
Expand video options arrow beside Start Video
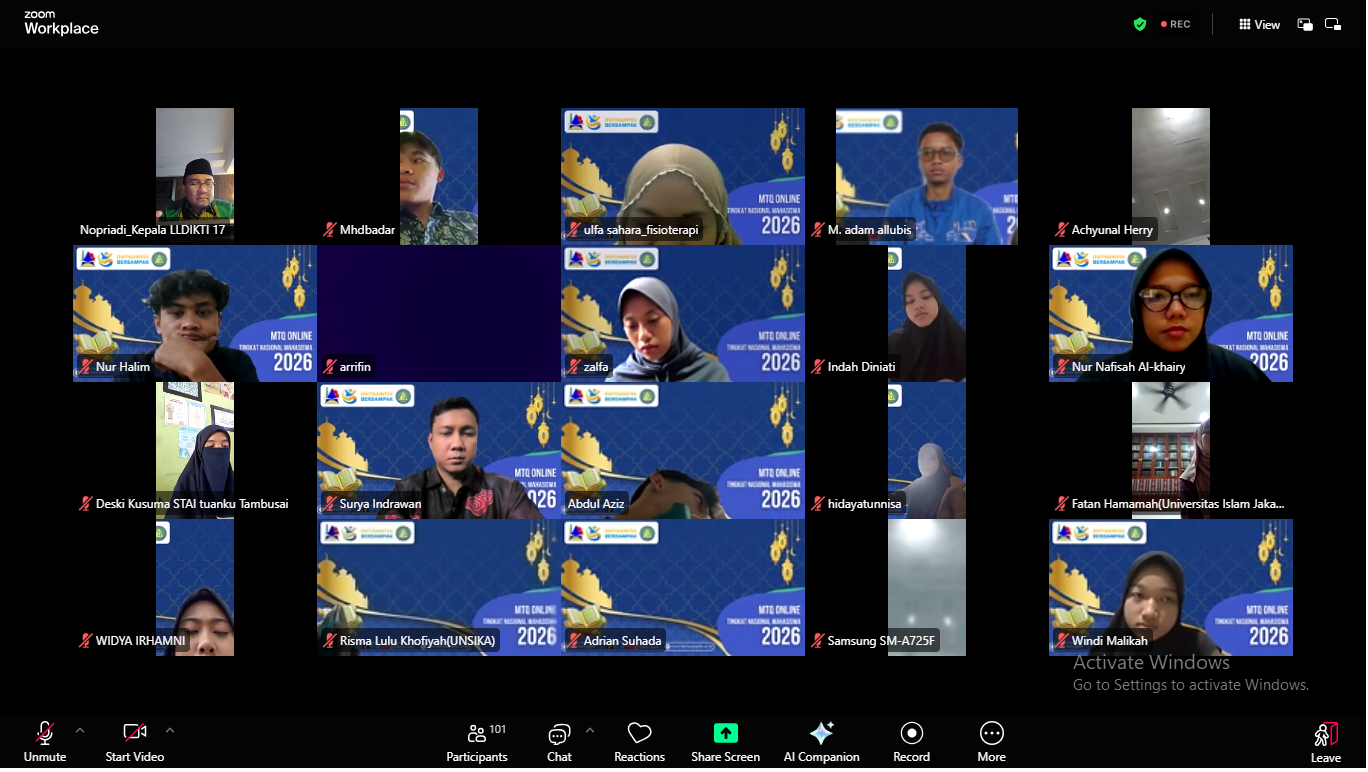click(170, 730)
